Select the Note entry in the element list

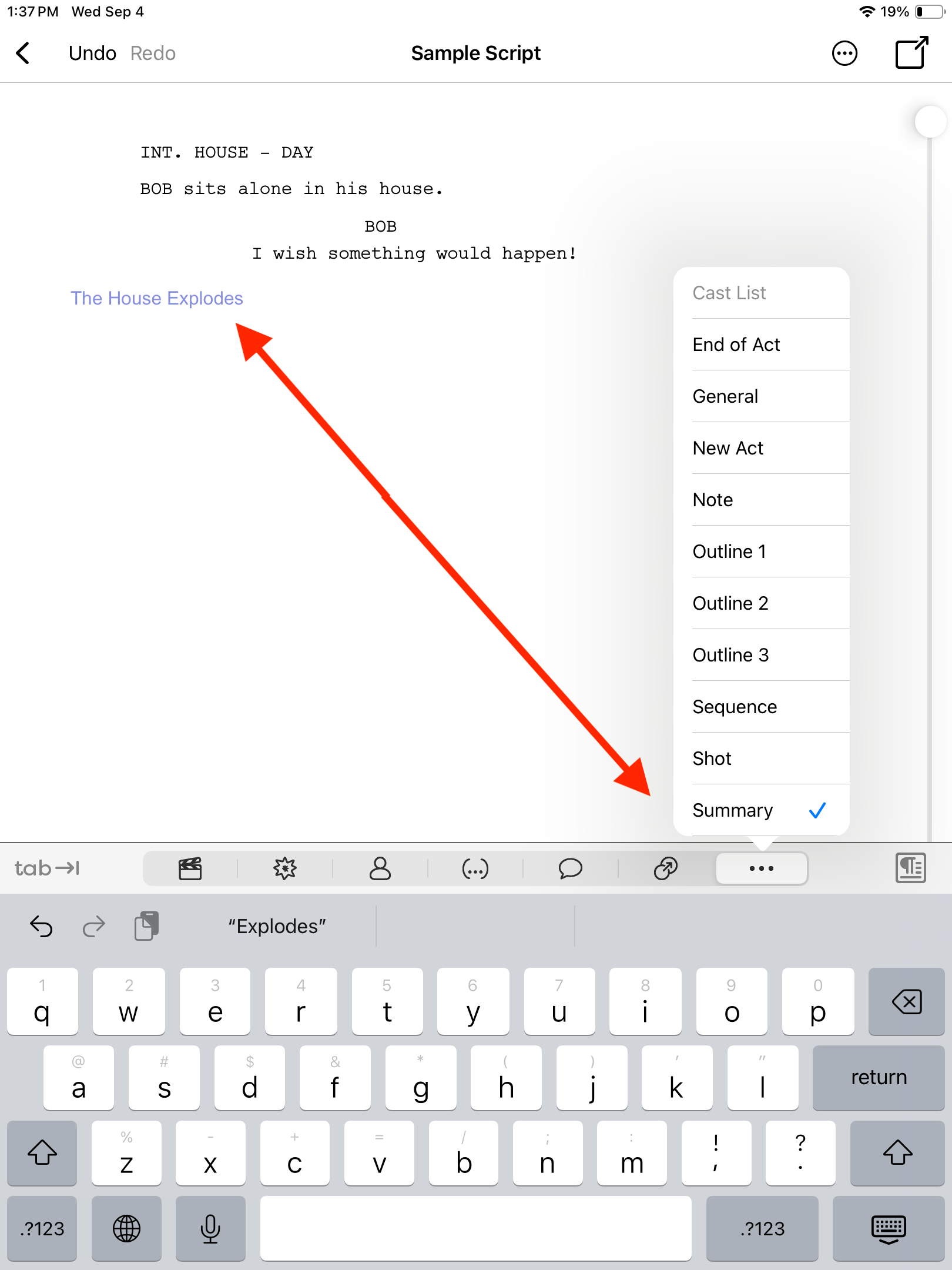pos(712,500)
